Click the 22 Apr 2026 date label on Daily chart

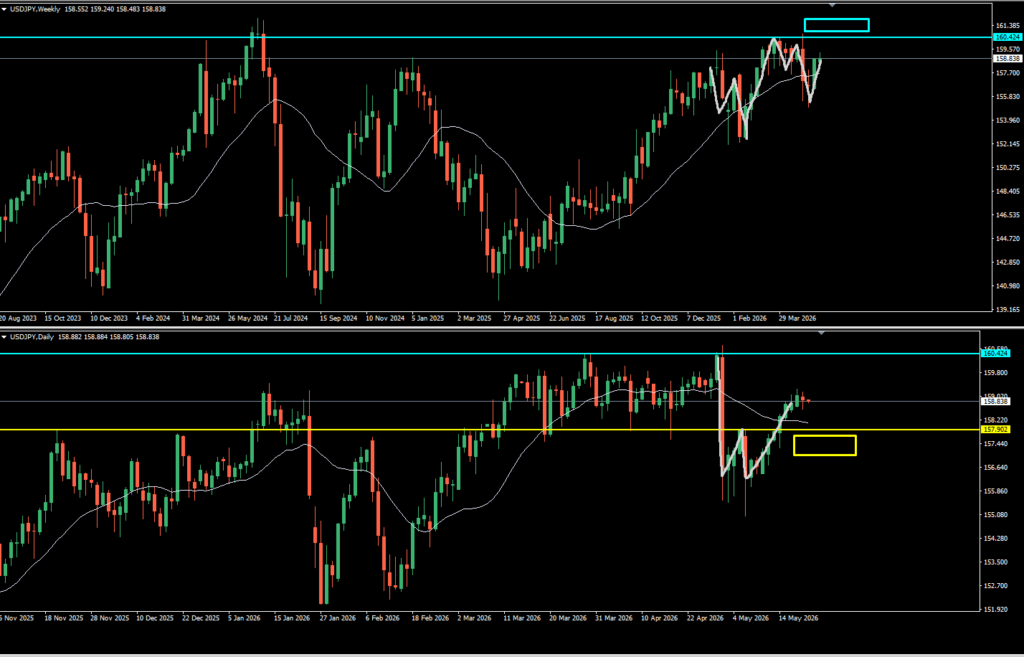pyautogui.click(x=705, y=618)
